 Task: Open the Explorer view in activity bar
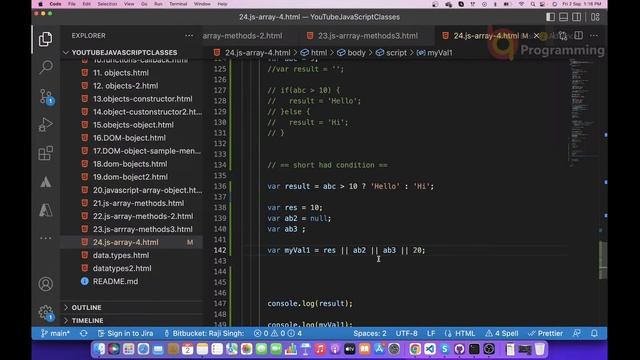tap(45, 39)
